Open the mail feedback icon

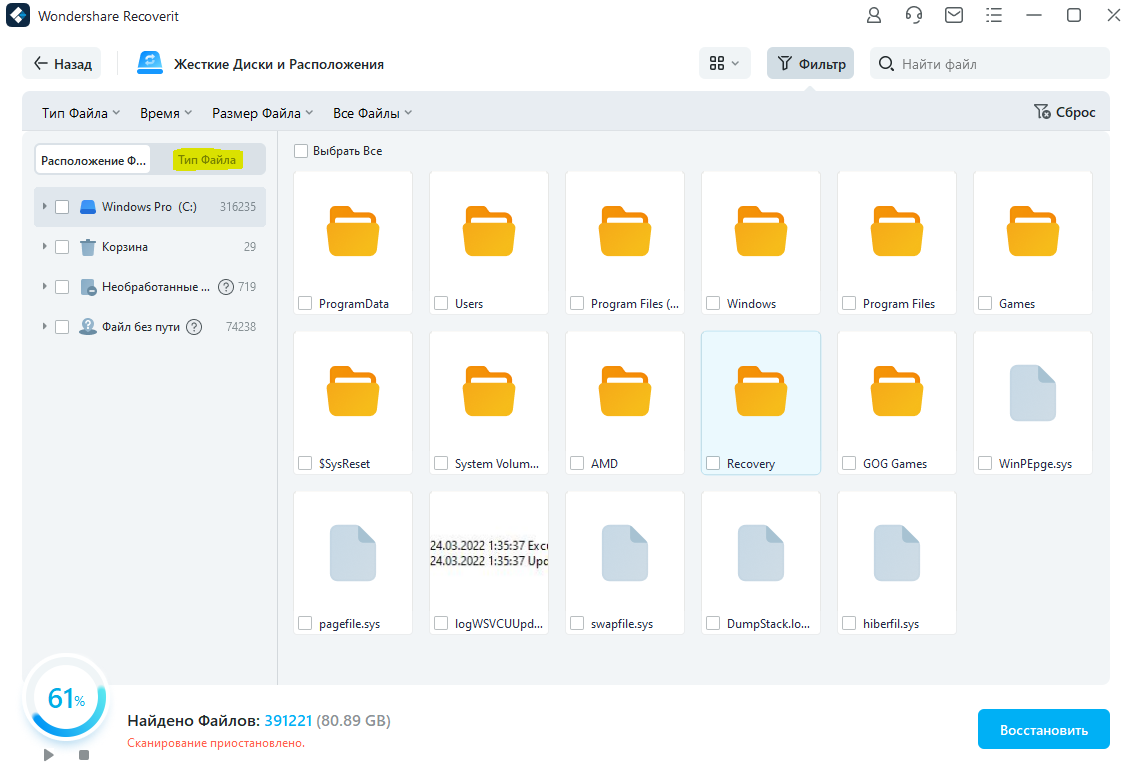954,15
